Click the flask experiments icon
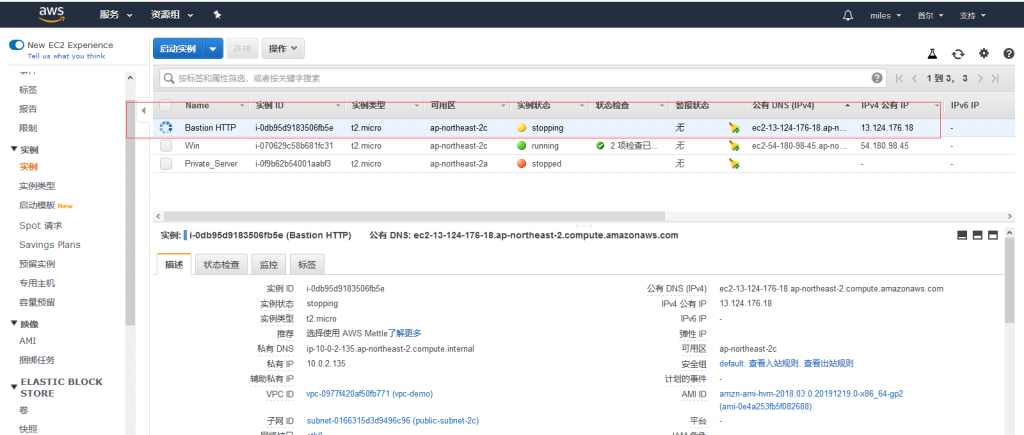This screenshot has height=435, width=1024. point(933,54)
